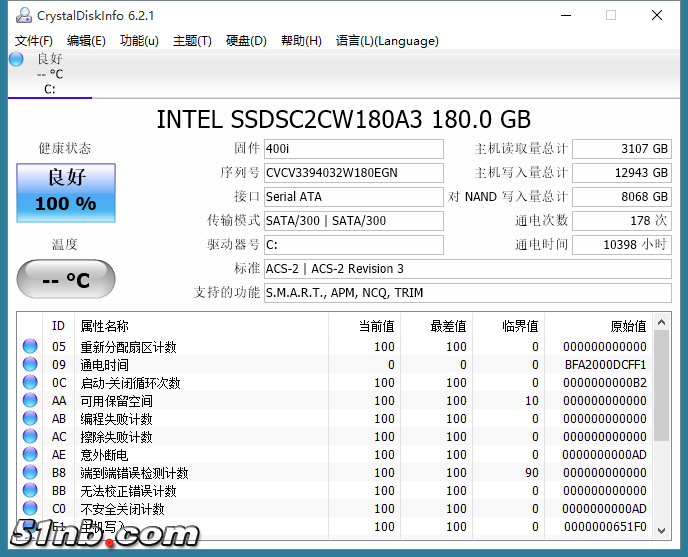Click the 临界值 column header
Image resolution: width=688 pixels, height=557 pixels.
tap(508, 326)
